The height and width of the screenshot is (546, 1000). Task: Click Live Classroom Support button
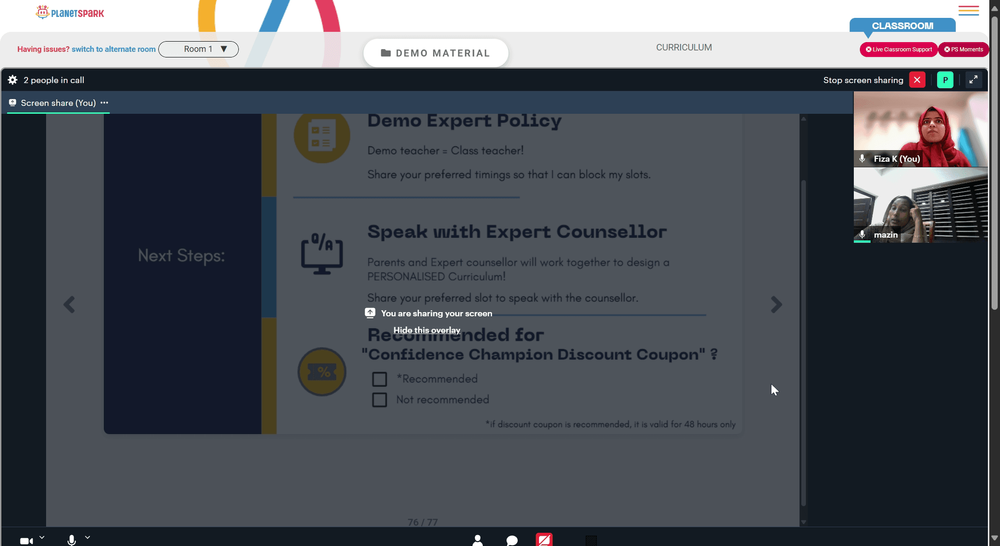pos(899,49)
